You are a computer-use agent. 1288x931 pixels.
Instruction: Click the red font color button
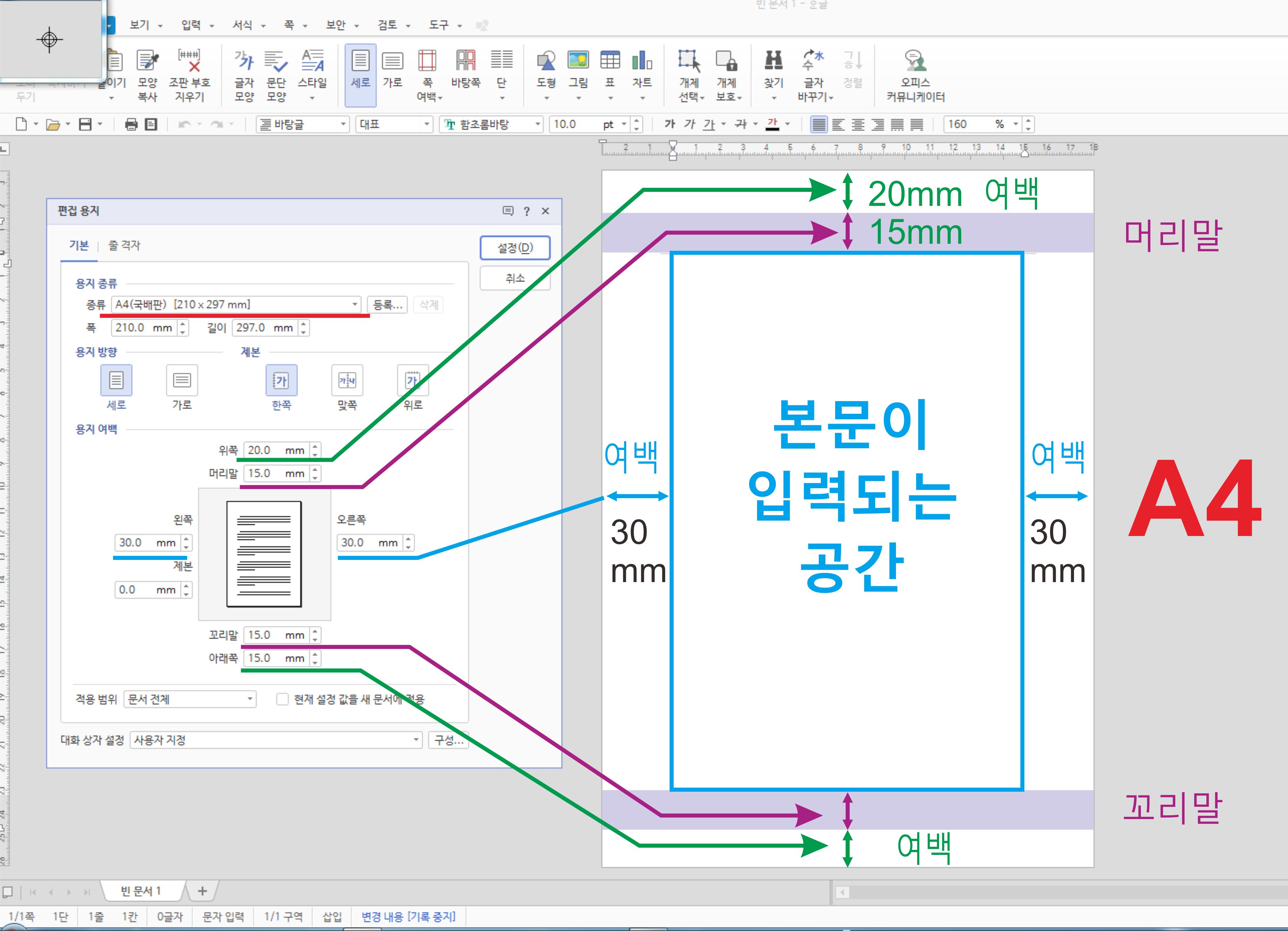coord(772,124)
